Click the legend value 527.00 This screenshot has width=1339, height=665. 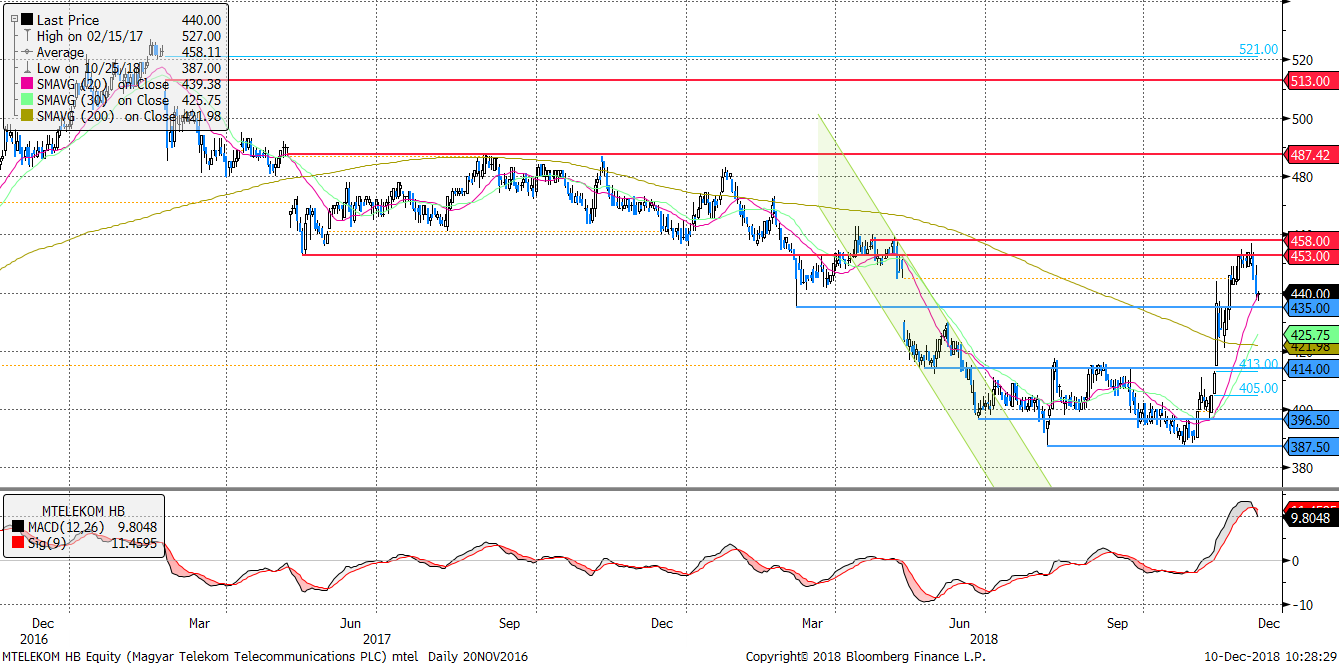point(200,36)
